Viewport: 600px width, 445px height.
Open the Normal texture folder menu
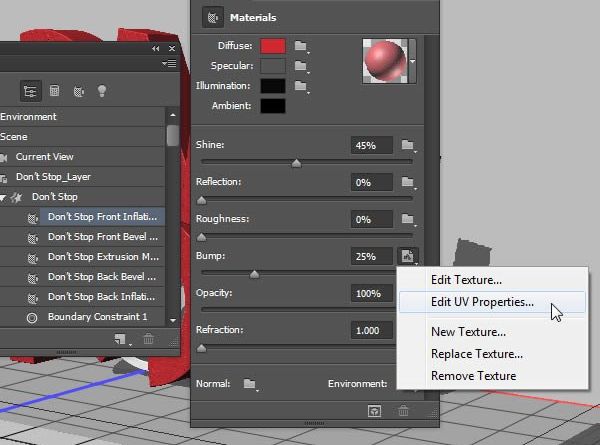click(x=250, y=384)
